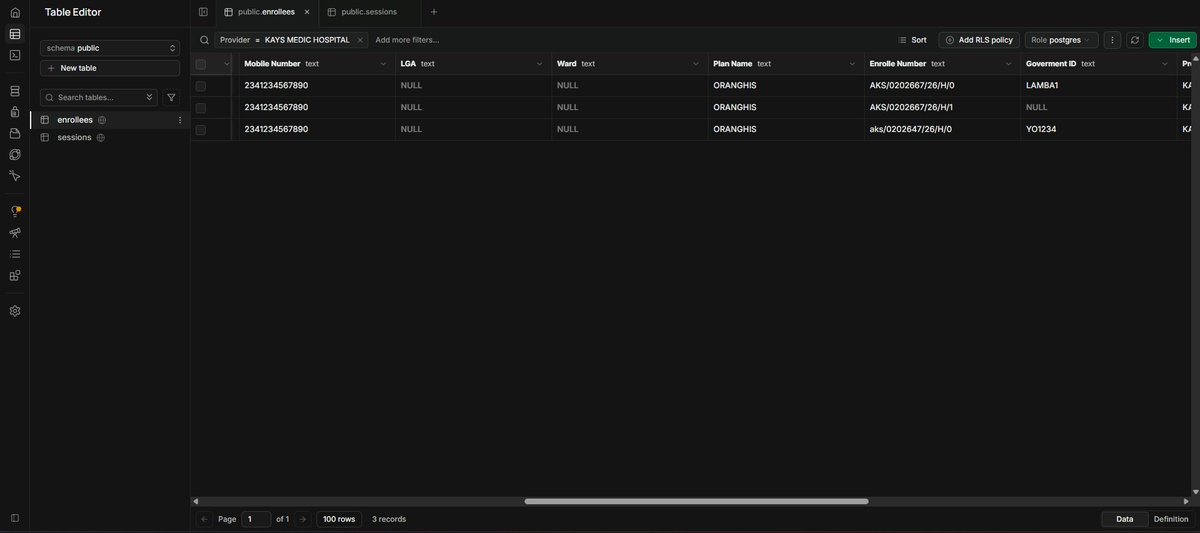The height and width of the screenshot is (533, 1200).
Task: Open the Advisors lightbulb icon
Action: (x=15, y=211)
